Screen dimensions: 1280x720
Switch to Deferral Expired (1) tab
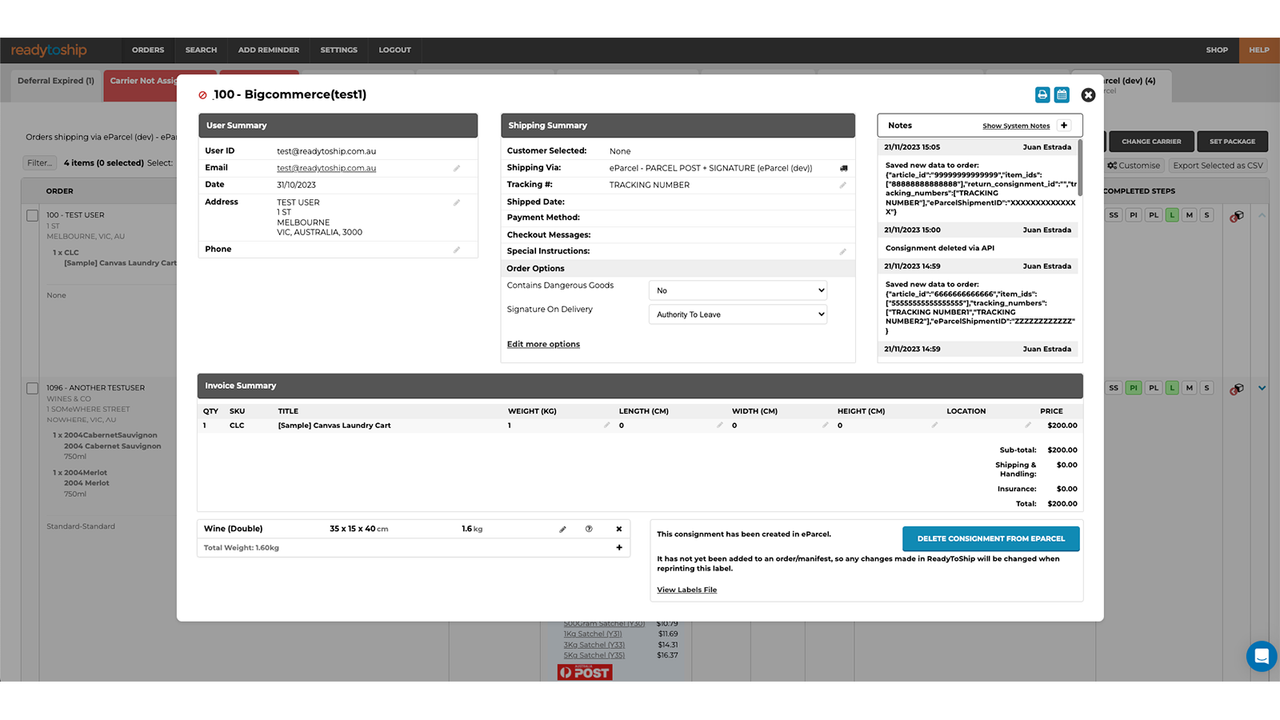56,82
